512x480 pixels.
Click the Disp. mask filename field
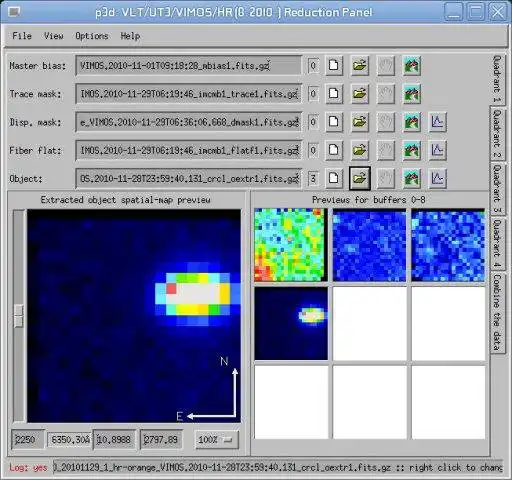189,122
